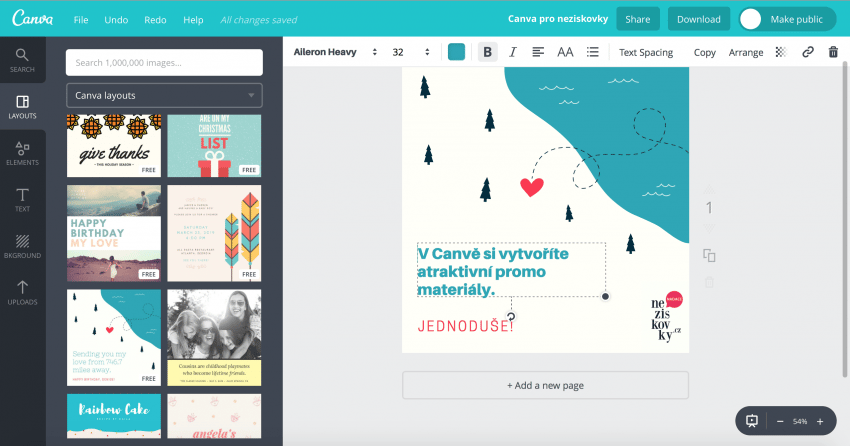Enter presentation mode
850x446 pixels.
click(752, 421)
